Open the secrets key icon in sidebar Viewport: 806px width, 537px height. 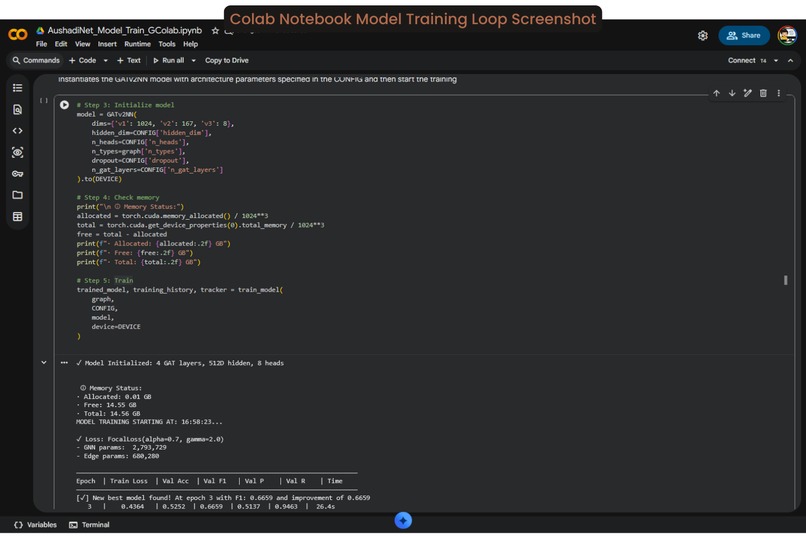[x=17, y=174]
